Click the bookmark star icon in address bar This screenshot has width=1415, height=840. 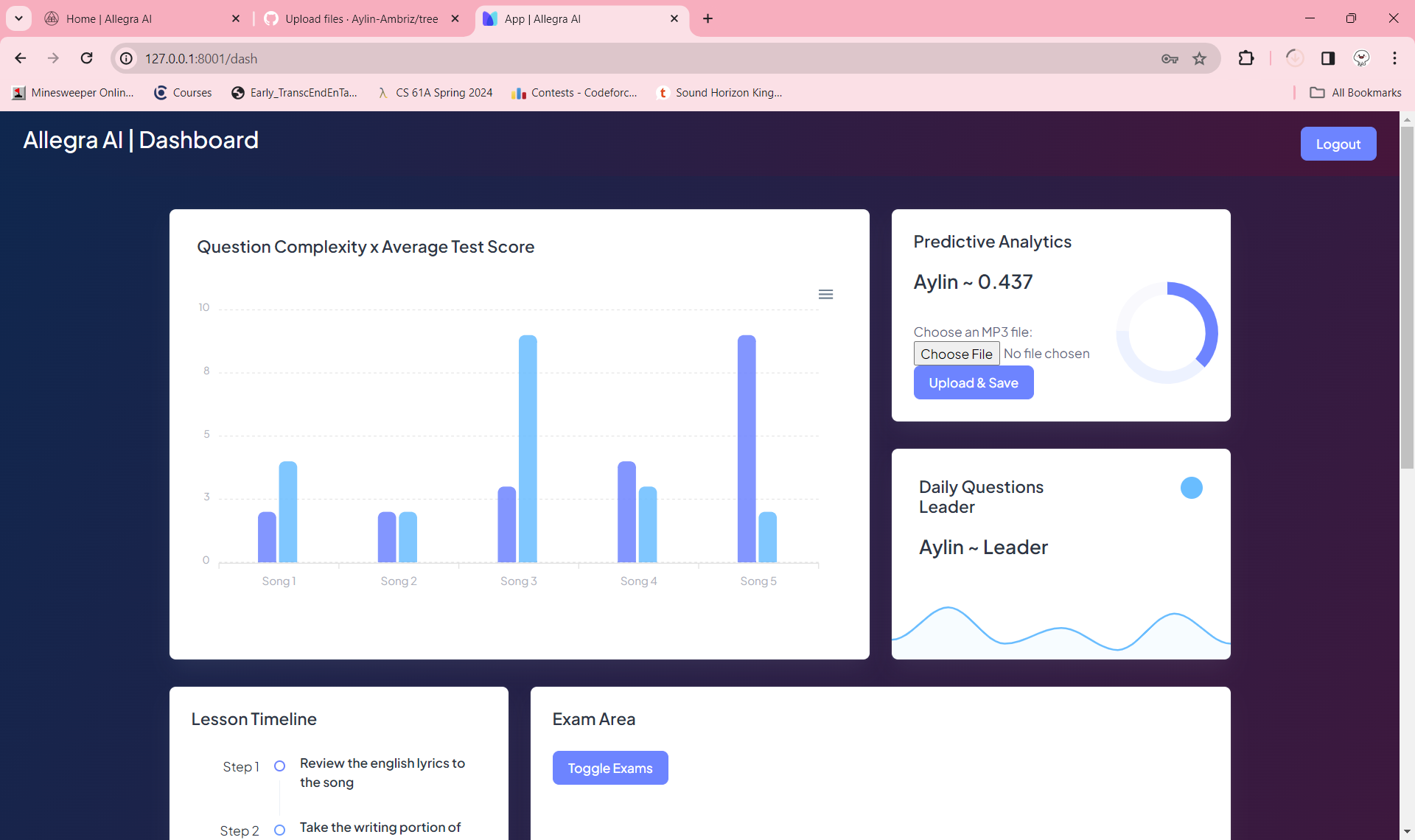click(1200, 59)
